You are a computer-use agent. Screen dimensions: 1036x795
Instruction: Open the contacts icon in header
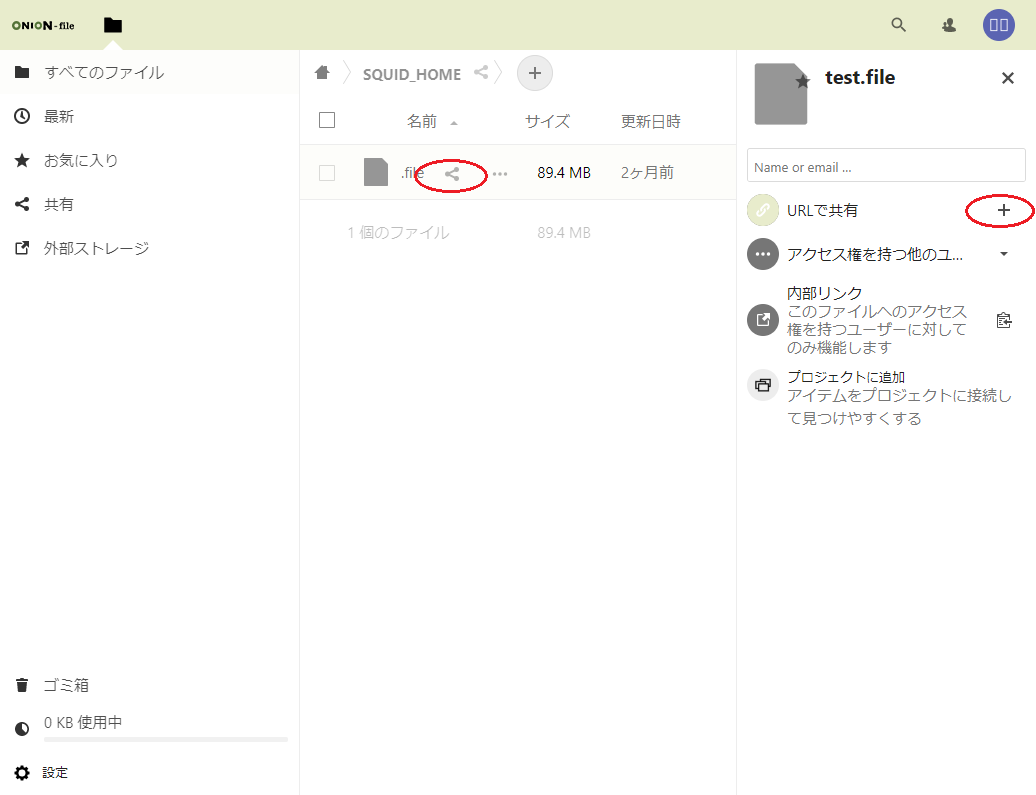point(949,25)
